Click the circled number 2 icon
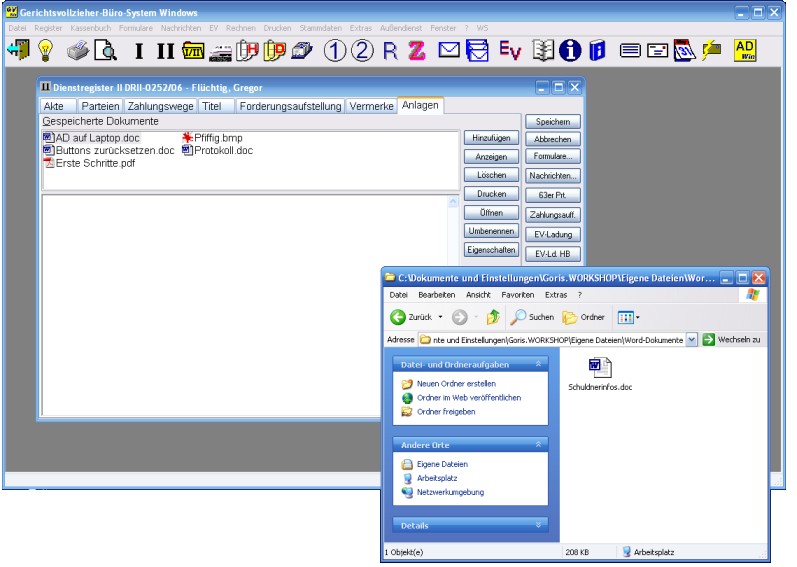797x567 pixels. [x=362, y=50]
